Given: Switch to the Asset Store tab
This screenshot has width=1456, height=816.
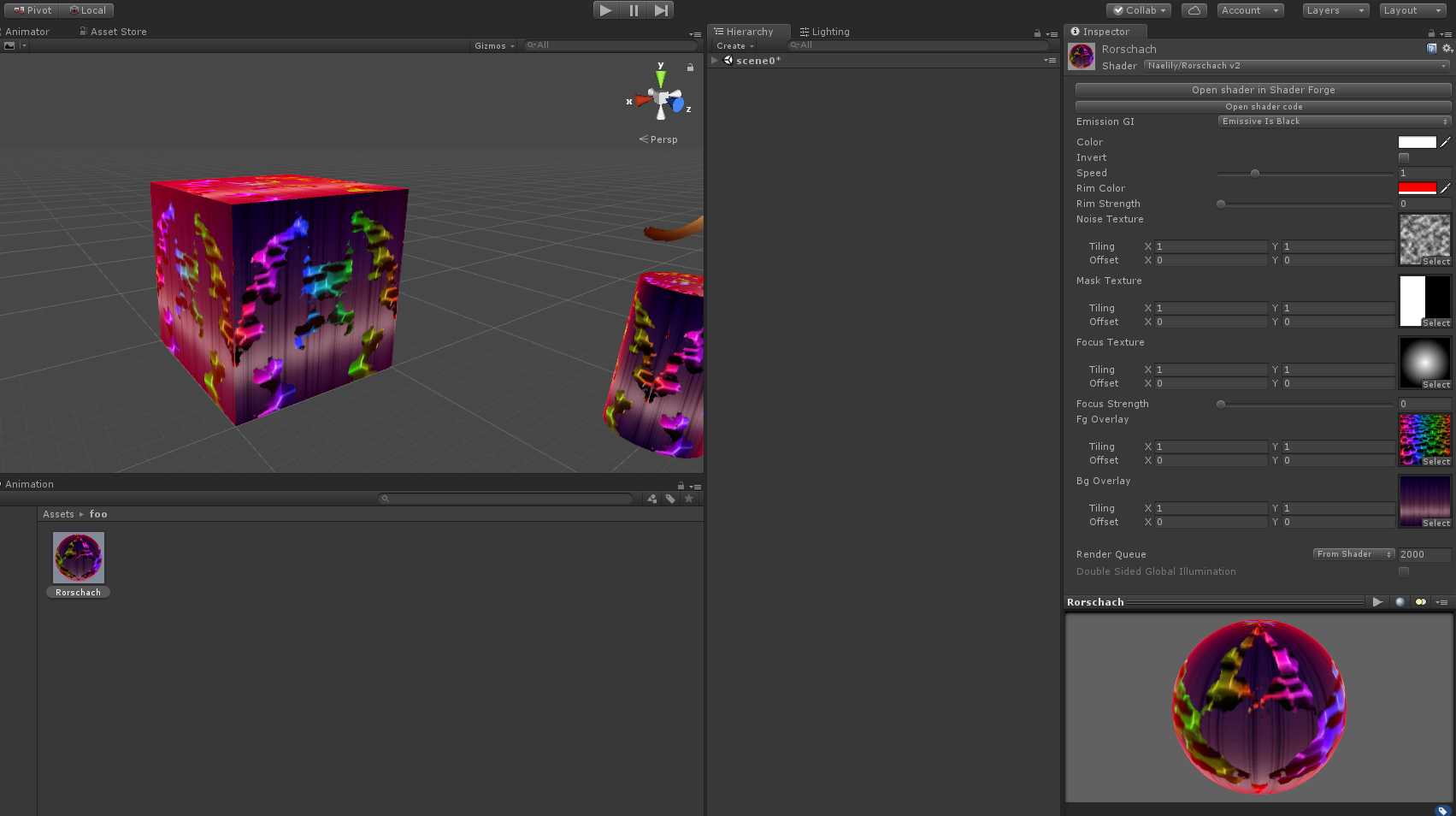Looking at the screenshot, I should [x=113, y=31].
